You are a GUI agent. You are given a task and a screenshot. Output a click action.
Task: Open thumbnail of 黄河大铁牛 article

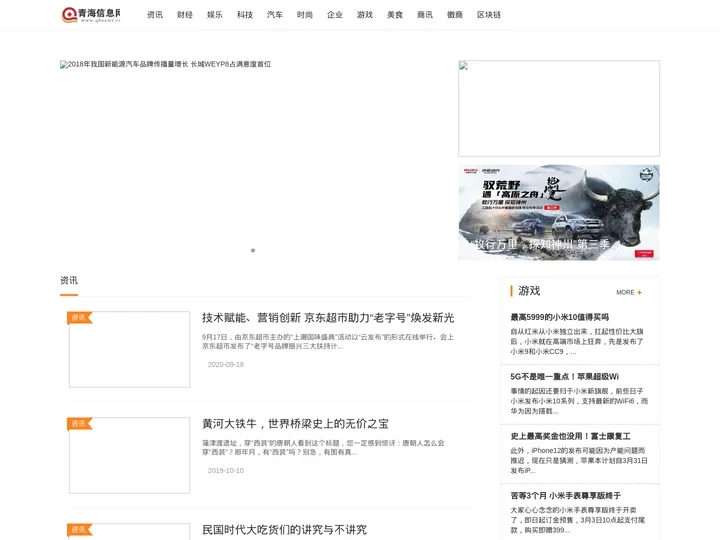point(129,456)
